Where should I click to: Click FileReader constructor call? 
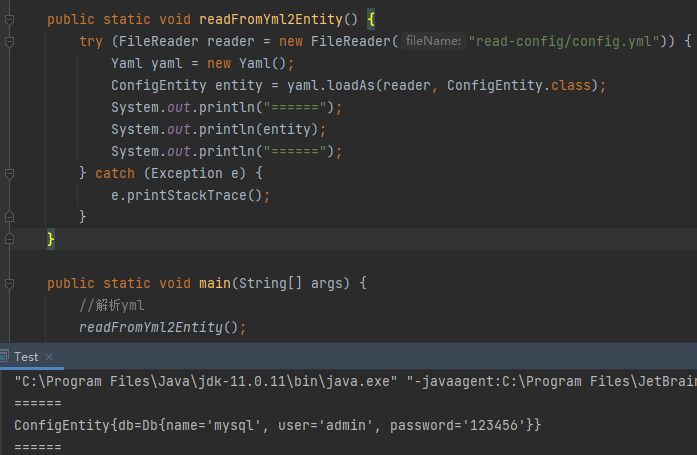350,41
